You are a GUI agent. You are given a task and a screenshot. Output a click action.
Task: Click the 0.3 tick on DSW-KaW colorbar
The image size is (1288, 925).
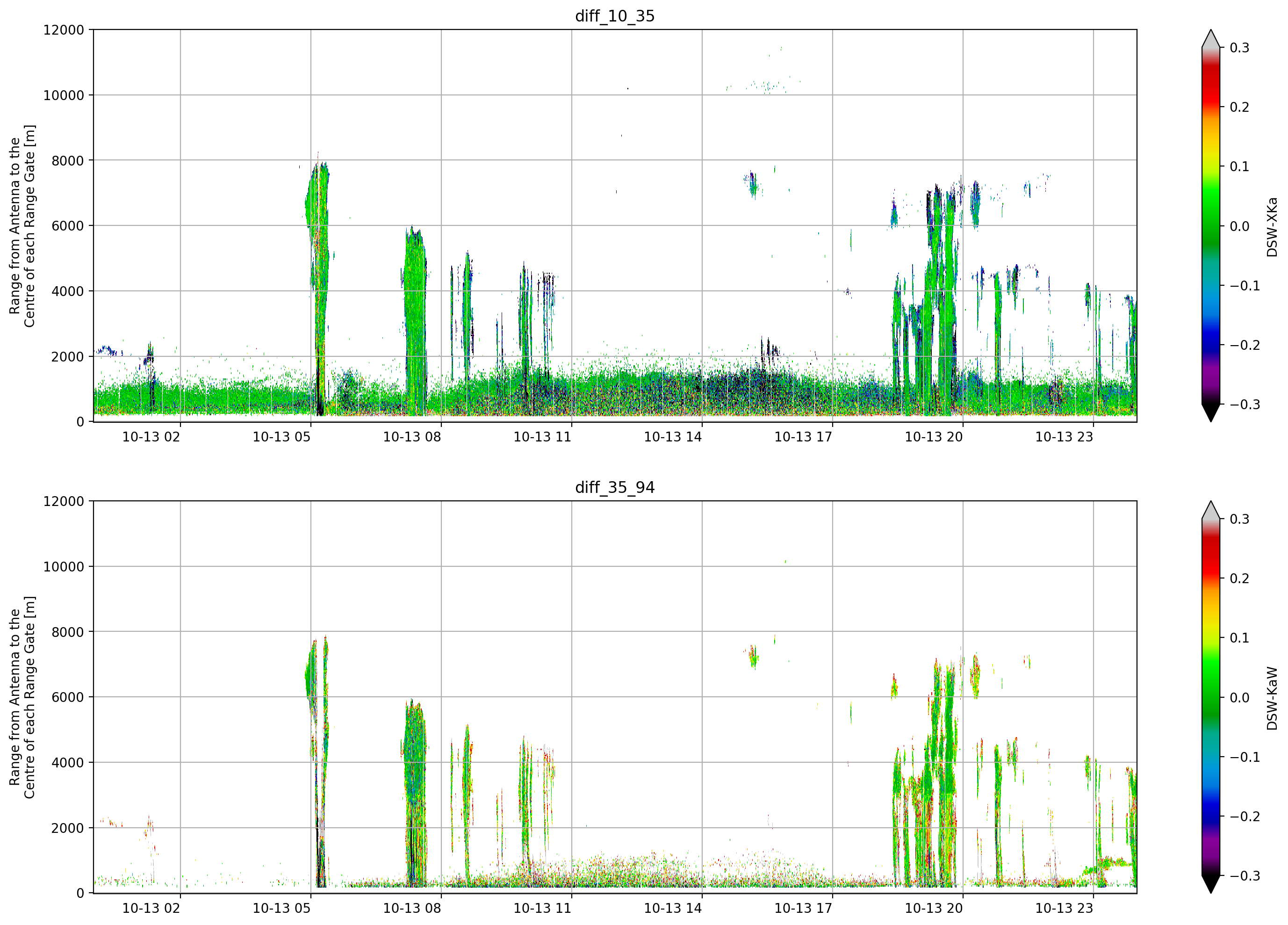coord(1240,519)
